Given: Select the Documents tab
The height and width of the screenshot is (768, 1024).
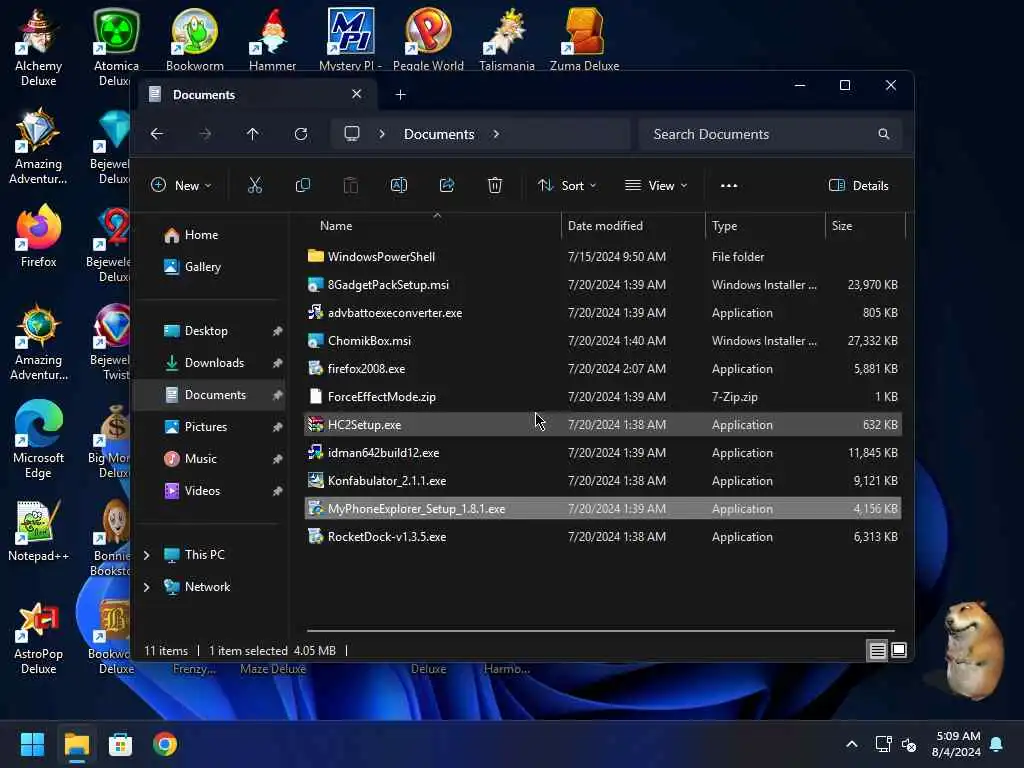Looking at the screenshot, I should tap(256, 95).
